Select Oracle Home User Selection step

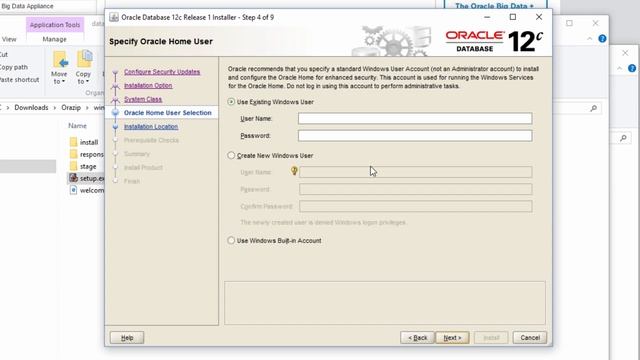(168, 113)
